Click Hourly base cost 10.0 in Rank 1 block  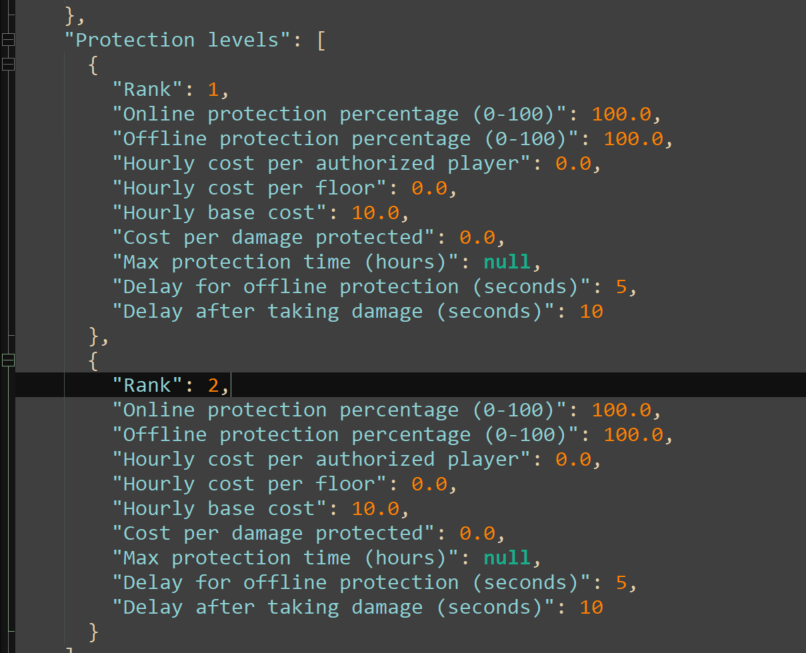[x=375, y=213]
